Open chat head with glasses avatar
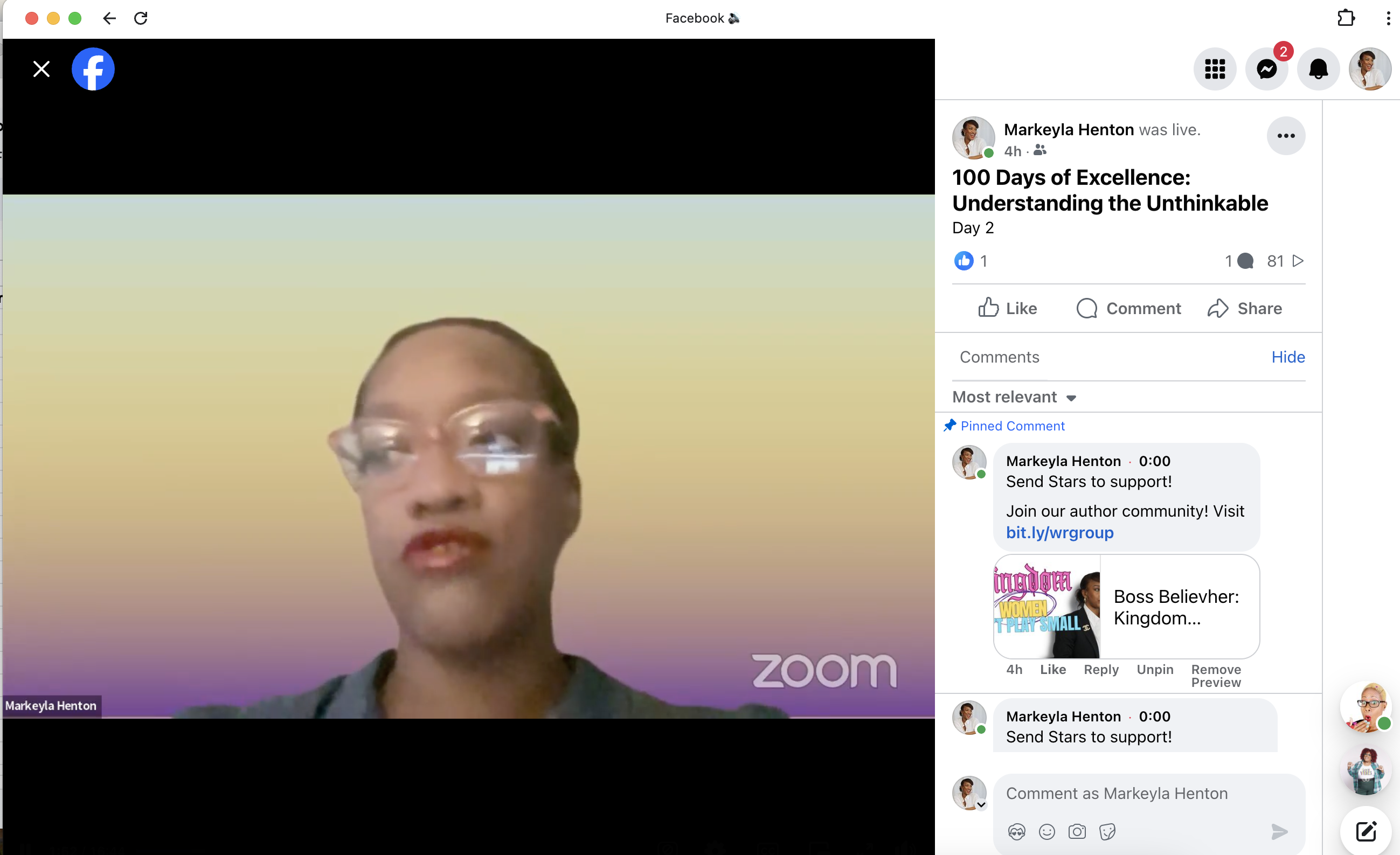This screenshot has height=855, width=1400. pos(1366,707)
